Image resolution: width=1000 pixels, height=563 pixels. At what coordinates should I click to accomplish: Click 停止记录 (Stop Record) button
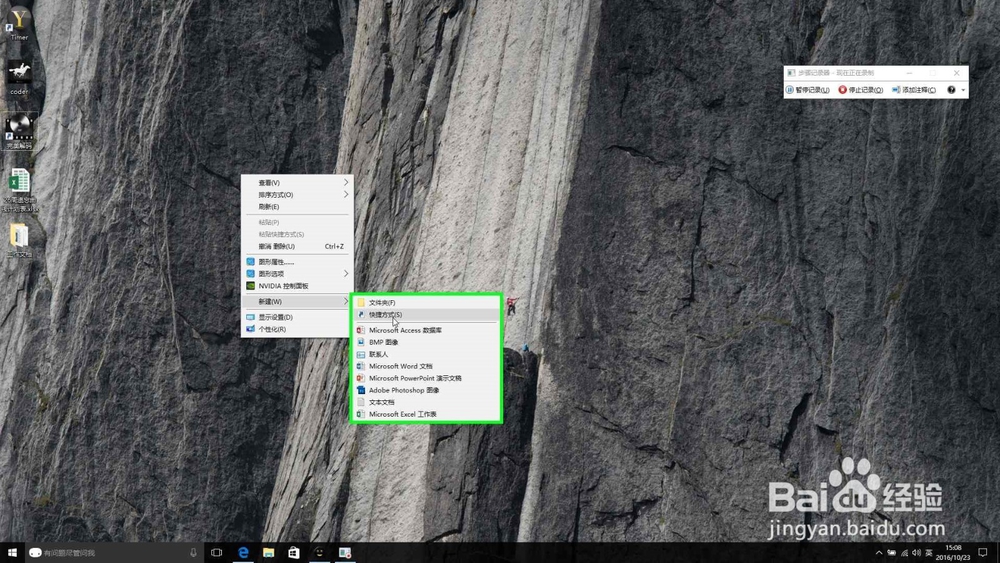pyautogui.click(x=860, y=90)
